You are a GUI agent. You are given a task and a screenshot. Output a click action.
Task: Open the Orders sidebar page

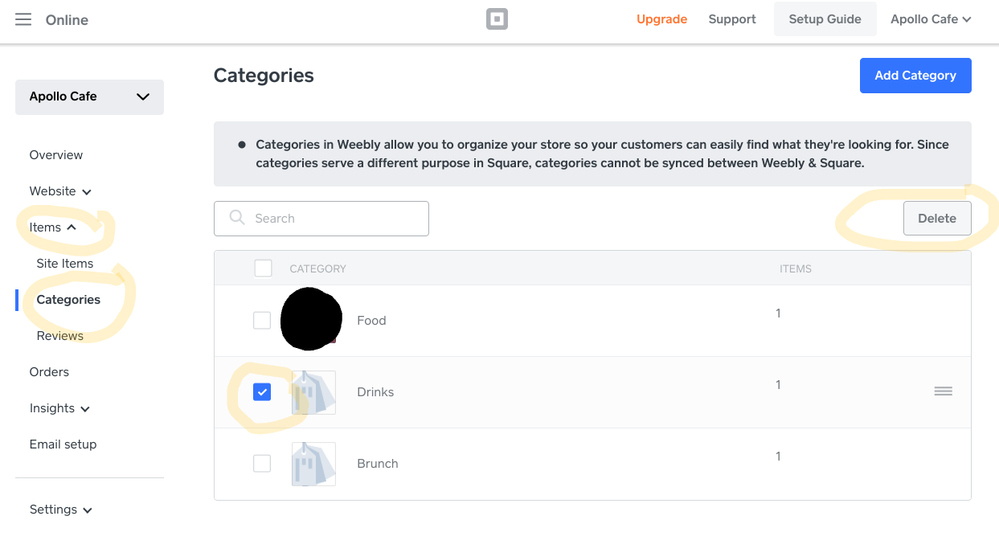49,372
